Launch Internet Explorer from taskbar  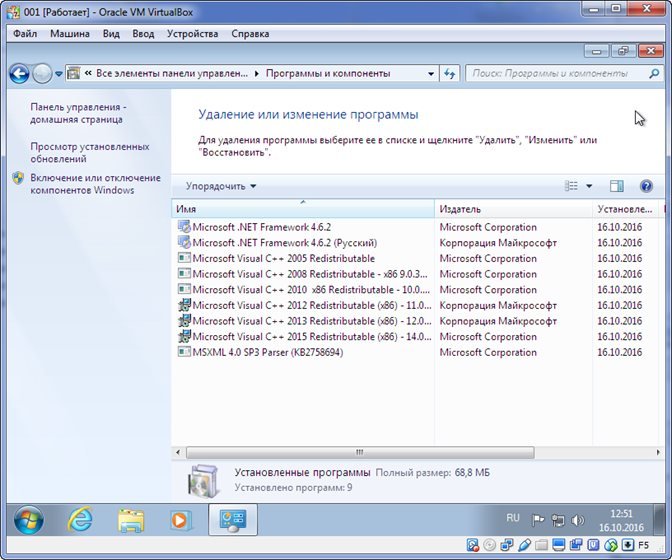click(x=80, y=520)
